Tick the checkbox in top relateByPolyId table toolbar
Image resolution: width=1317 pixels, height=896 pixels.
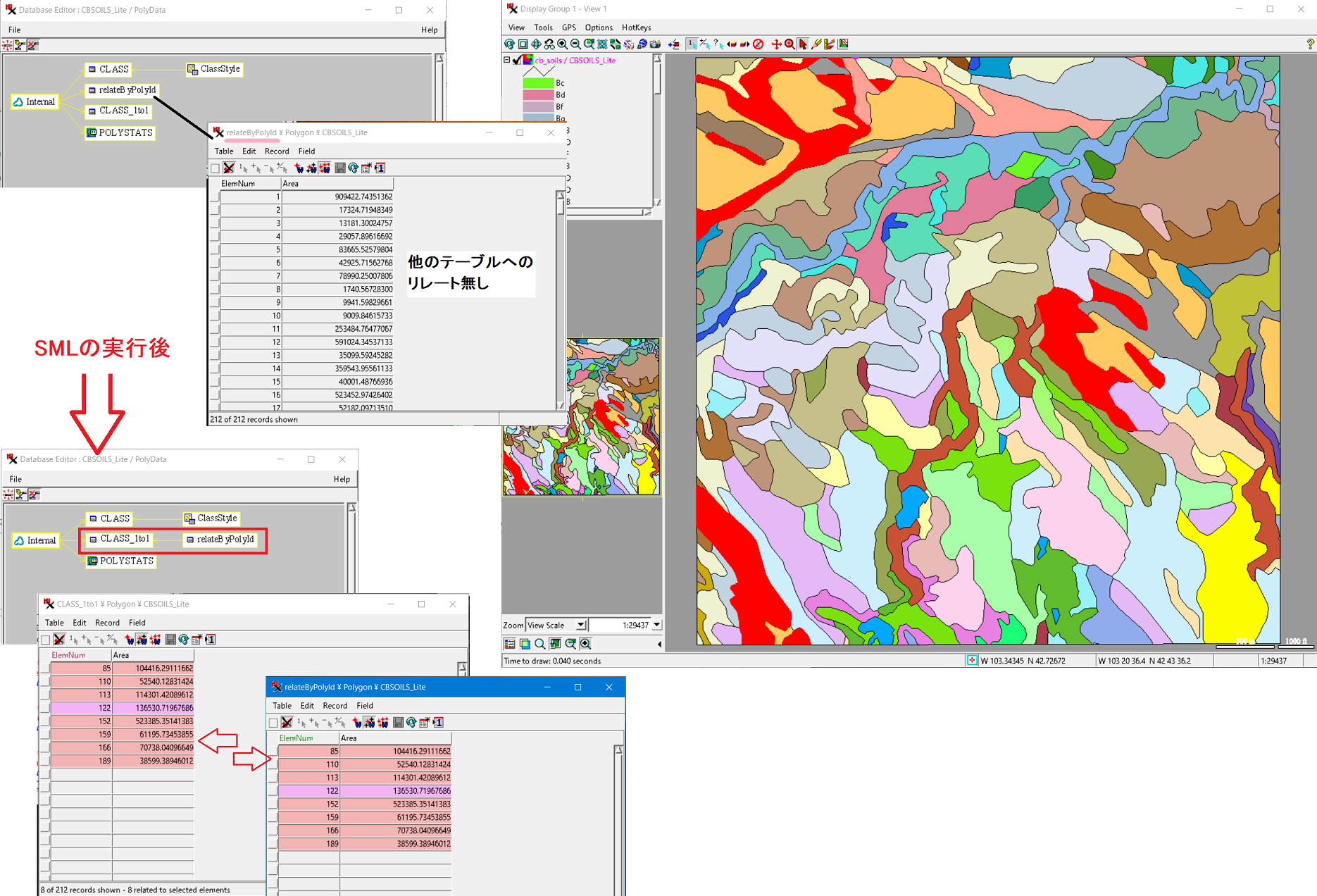215,168
